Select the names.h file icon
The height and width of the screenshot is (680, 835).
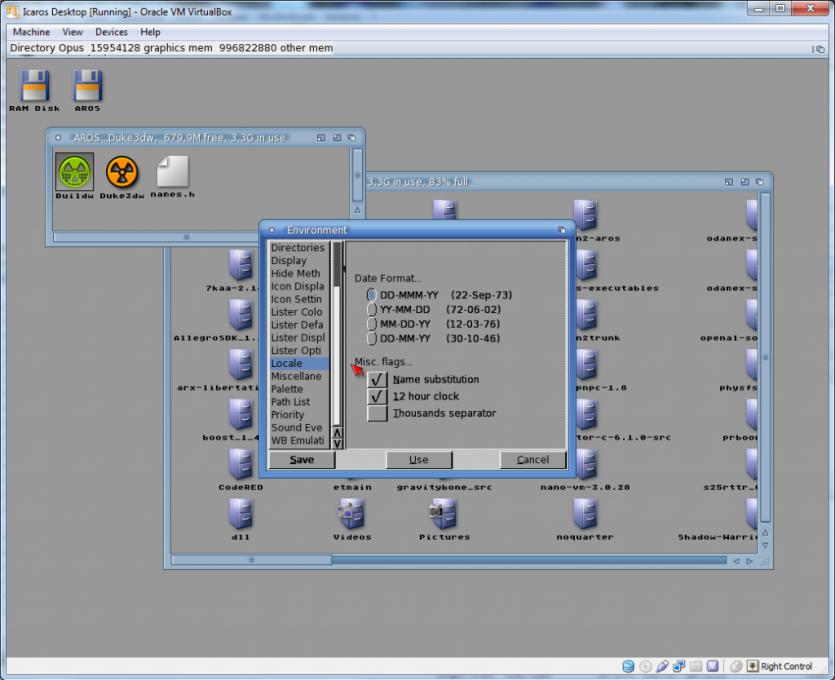[172, 172]
